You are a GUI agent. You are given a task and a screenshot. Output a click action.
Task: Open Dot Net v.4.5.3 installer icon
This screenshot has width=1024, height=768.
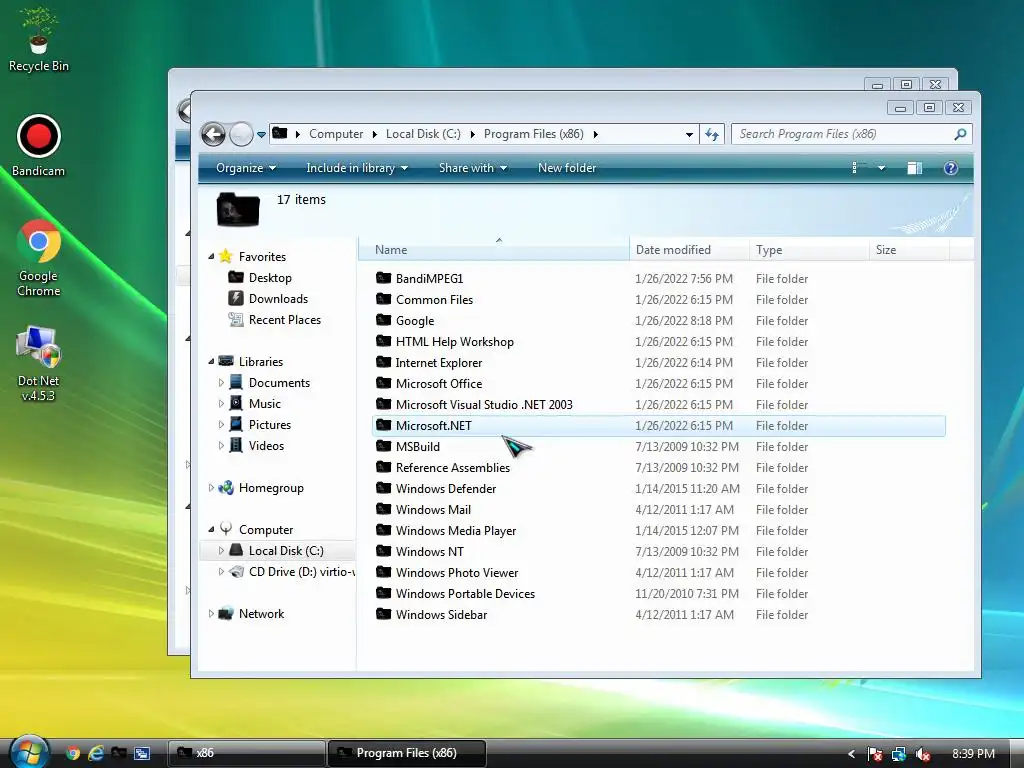tap(39, 363)
